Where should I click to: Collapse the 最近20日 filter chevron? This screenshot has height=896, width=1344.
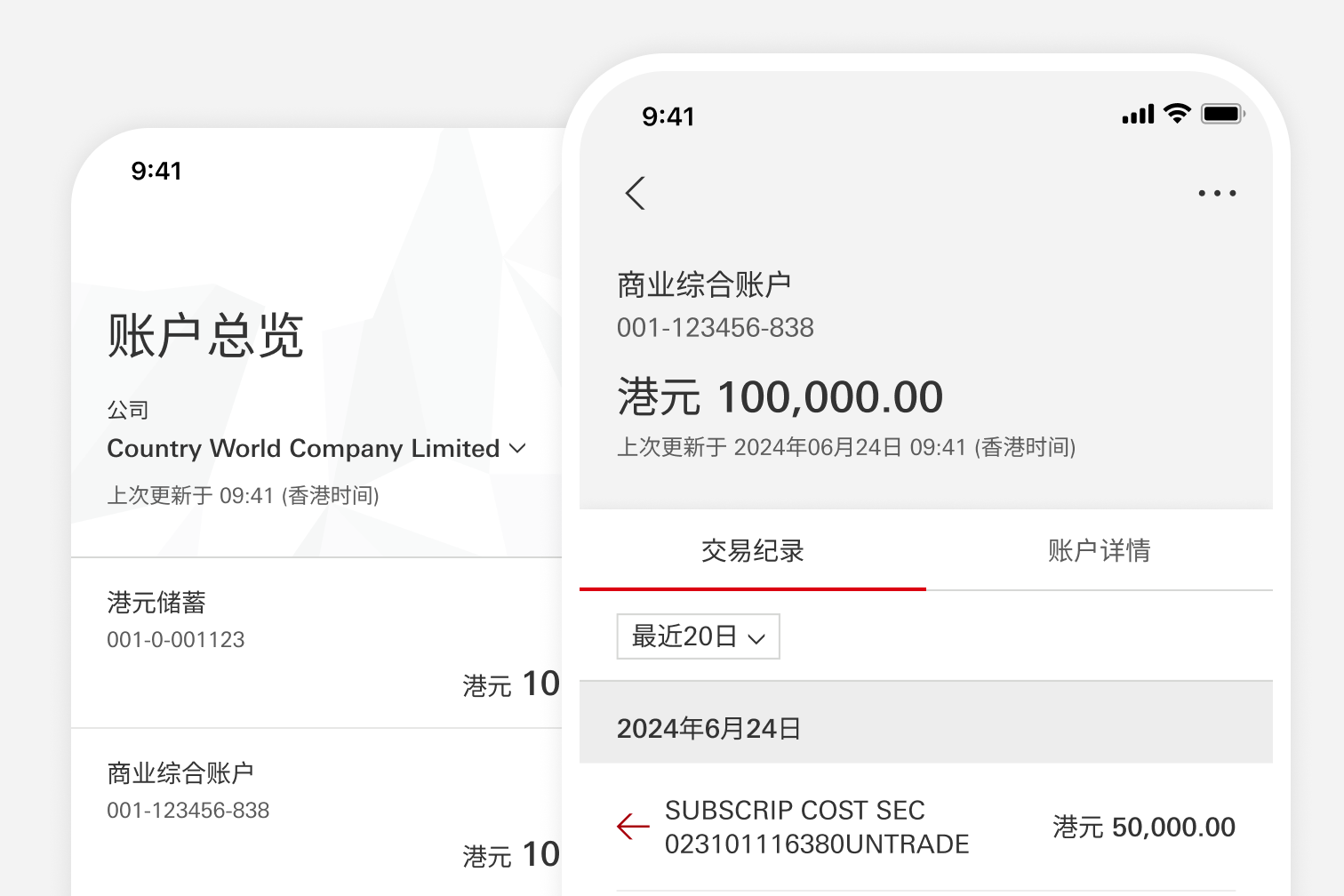[x=756, y=638]
